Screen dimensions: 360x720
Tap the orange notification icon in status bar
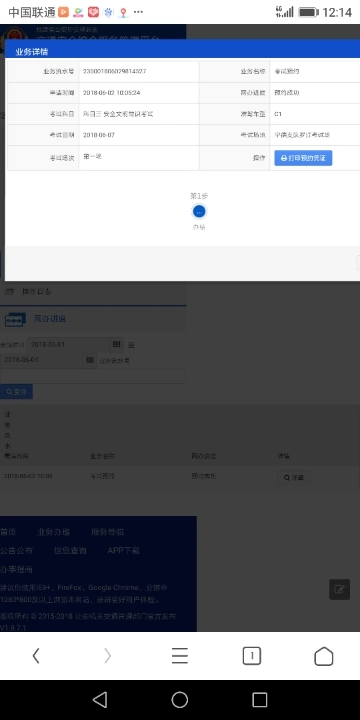click(64, 12)
